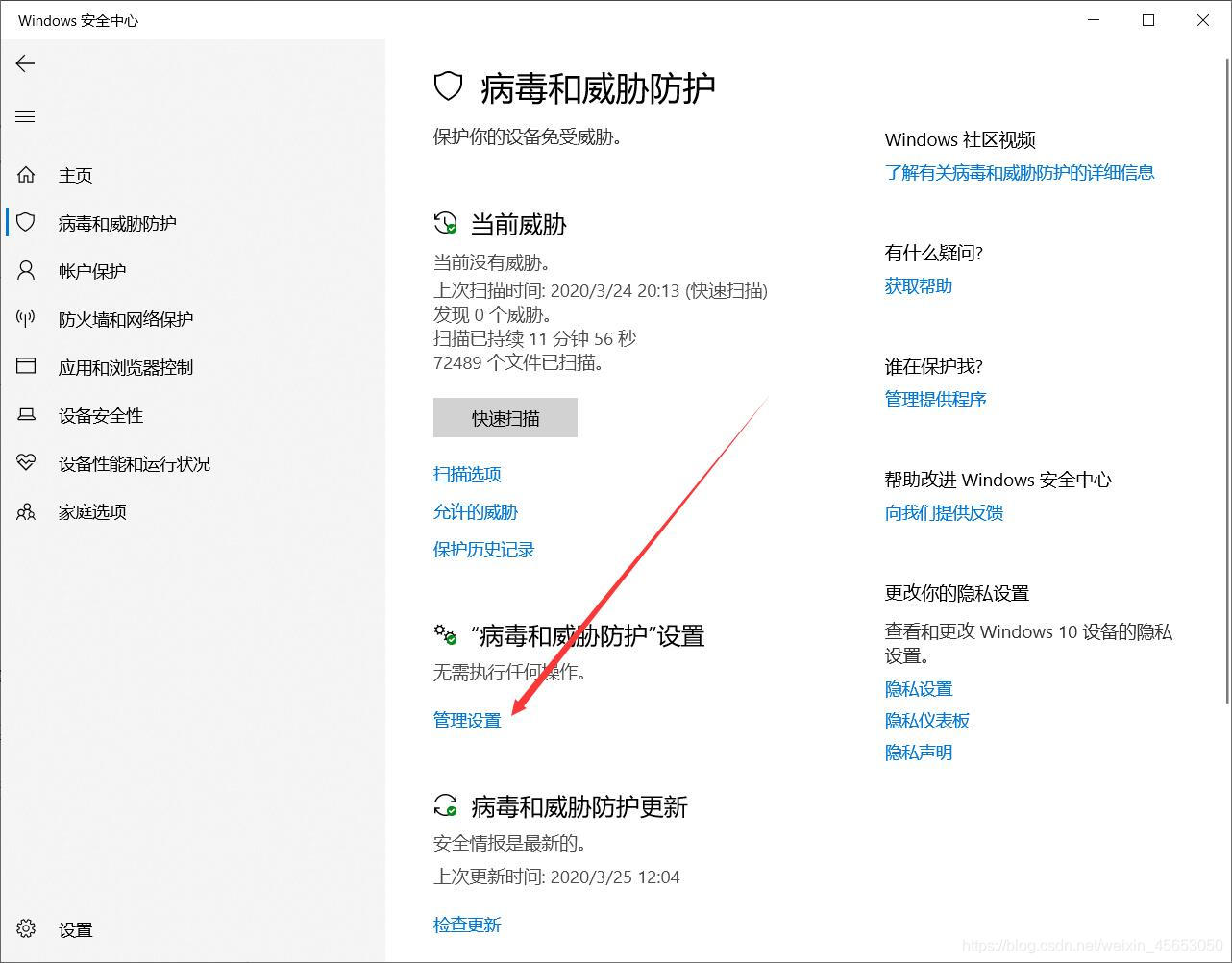Click the shield icon beside 病毒和威胁防护
This screenshot has height=963, width=1232.
(26, 223)
